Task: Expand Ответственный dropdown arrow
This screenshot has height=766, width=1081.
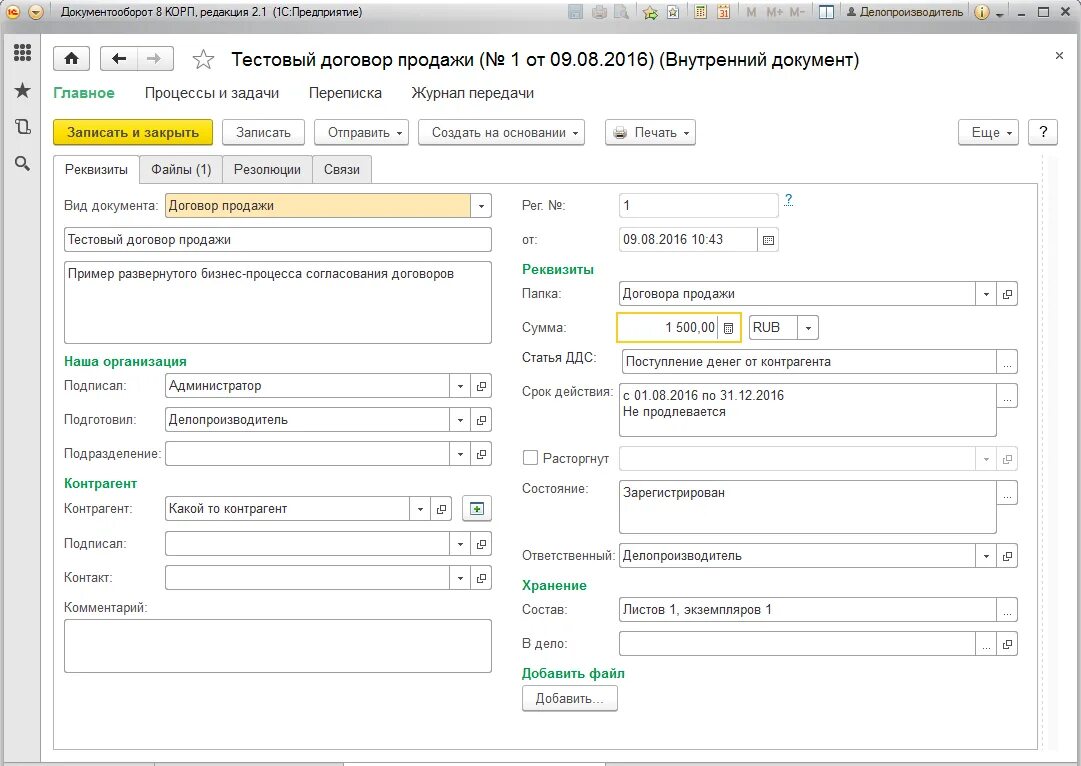Action: [x=986, y=556]
